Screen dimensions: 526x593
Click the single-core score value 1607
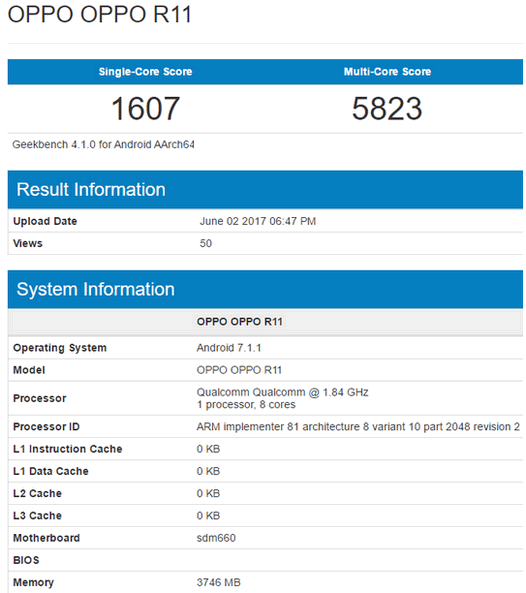pos(145,109)
